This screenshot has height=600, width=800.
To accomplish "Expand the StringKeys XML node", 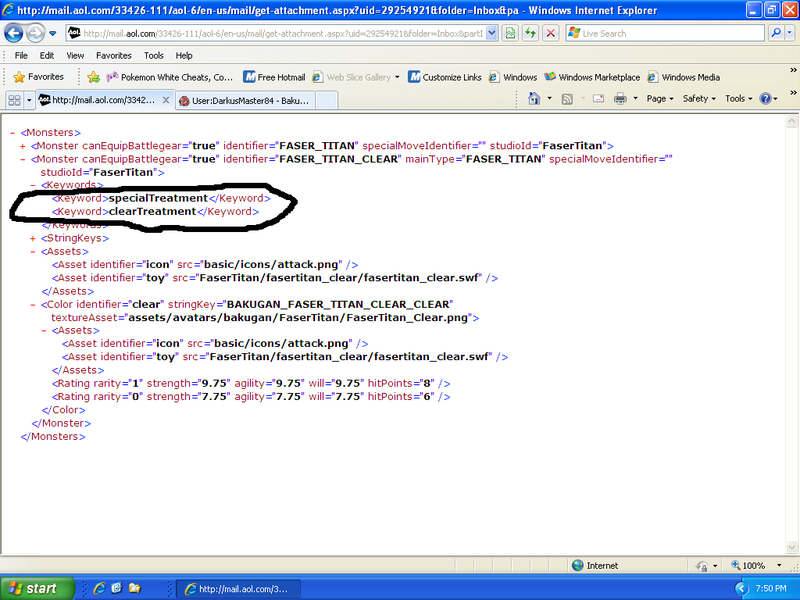I will click(34, 238).
